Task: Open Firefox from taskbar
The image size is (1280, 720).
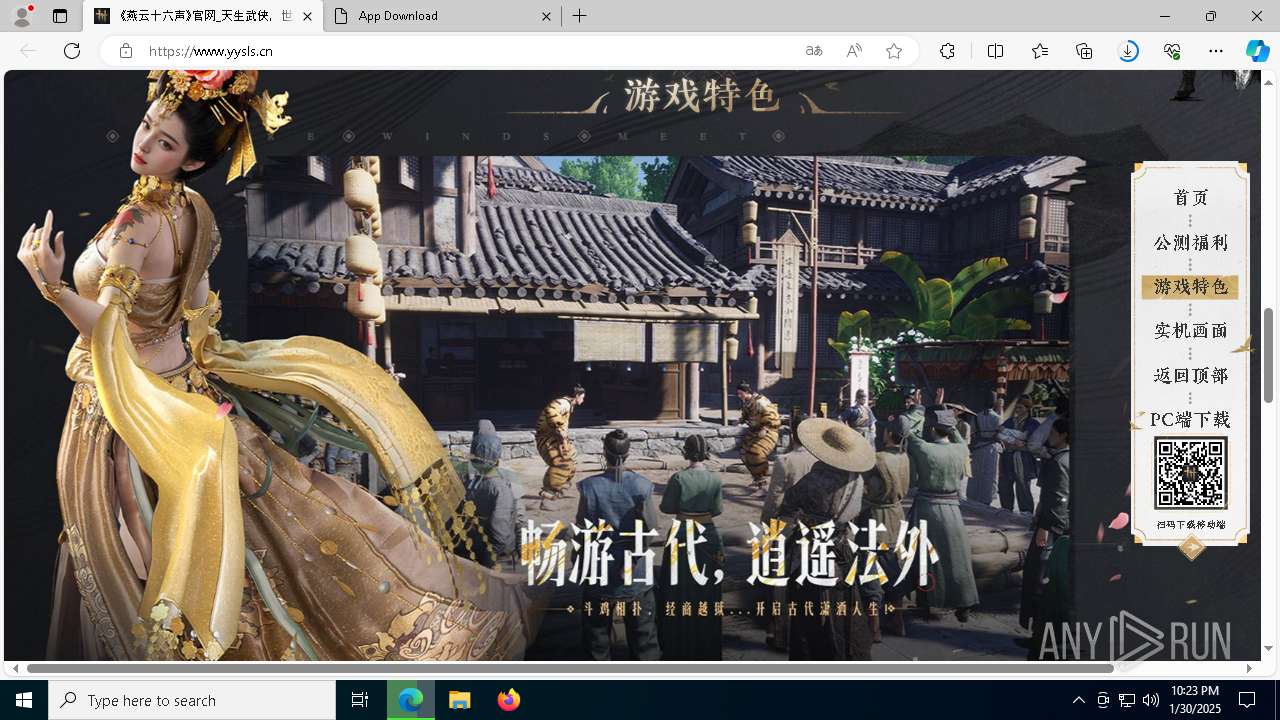Action: (509, 700)
